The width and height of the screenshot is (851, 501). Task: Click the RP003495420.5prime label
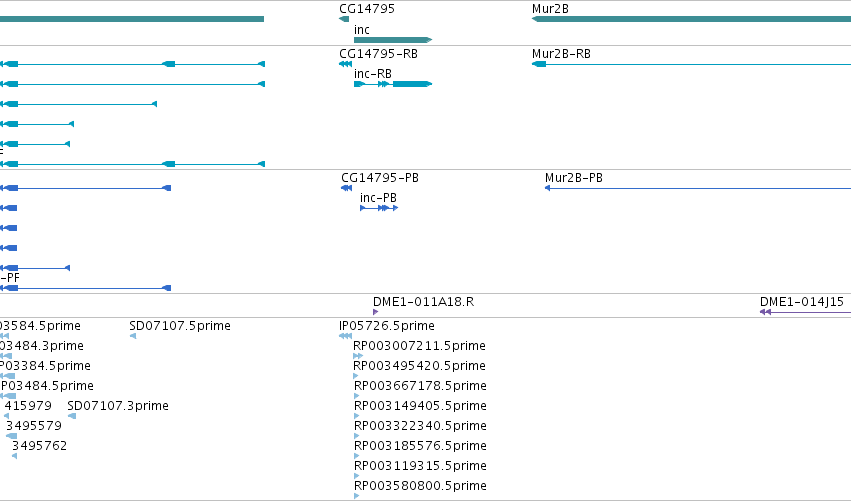(x=419, y=366)
